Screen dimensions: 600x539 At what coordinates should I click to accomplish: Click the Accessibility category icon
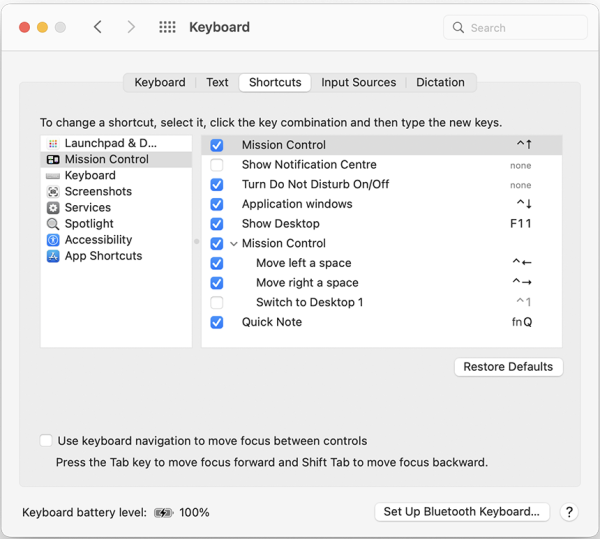[x=53, y=240]
